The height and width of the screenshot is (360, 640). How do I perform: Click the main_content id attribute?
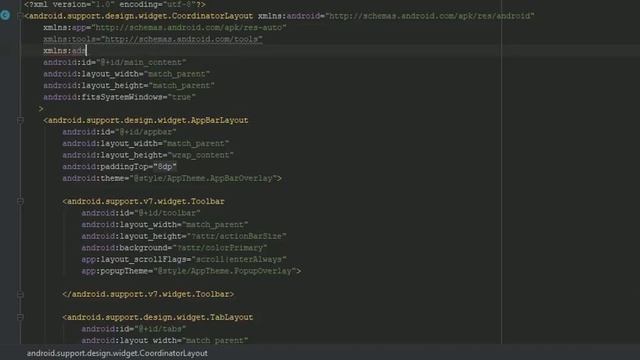click(115, 62)
